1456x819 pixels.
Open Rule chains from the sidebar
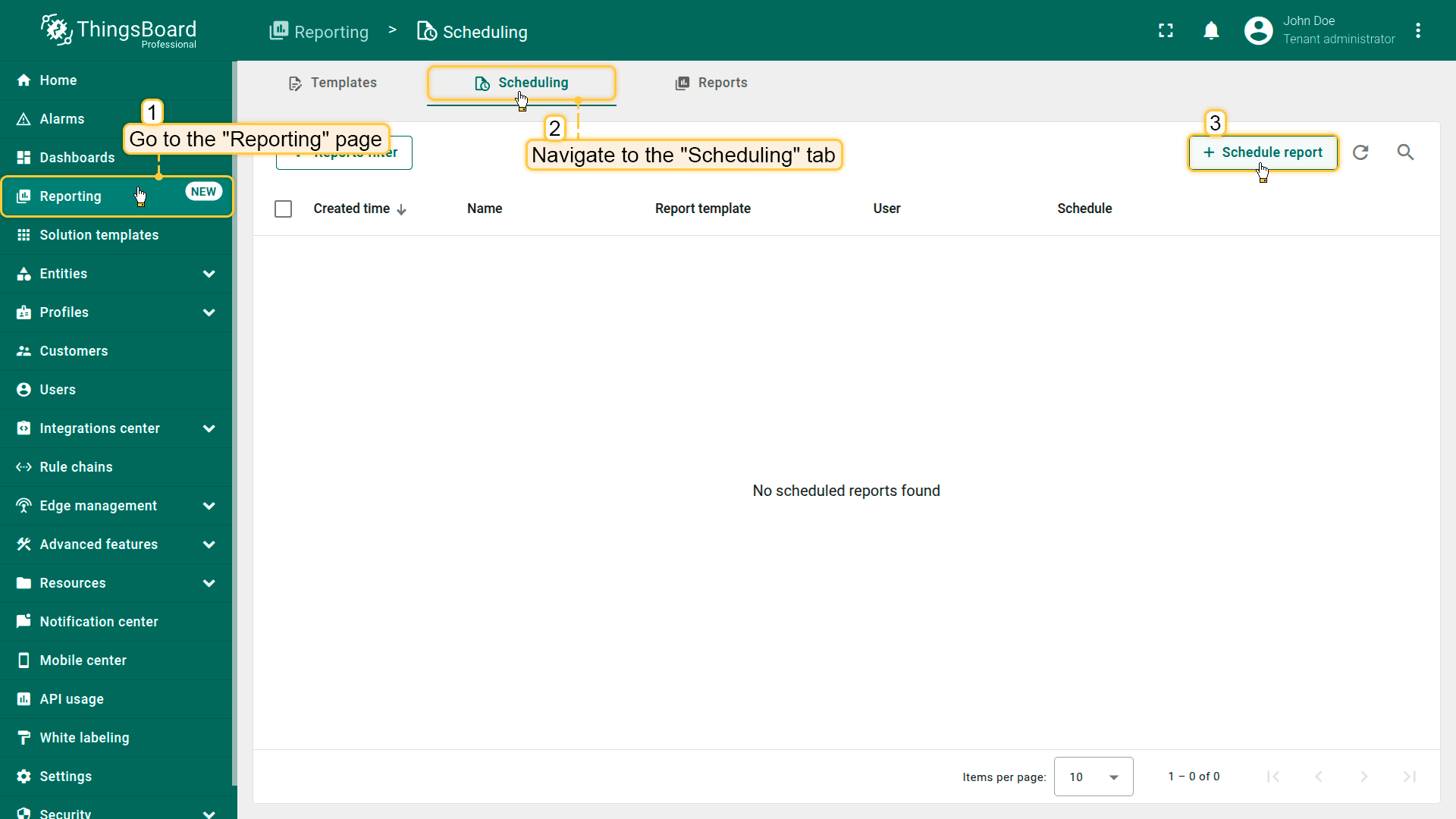[76, 467]
